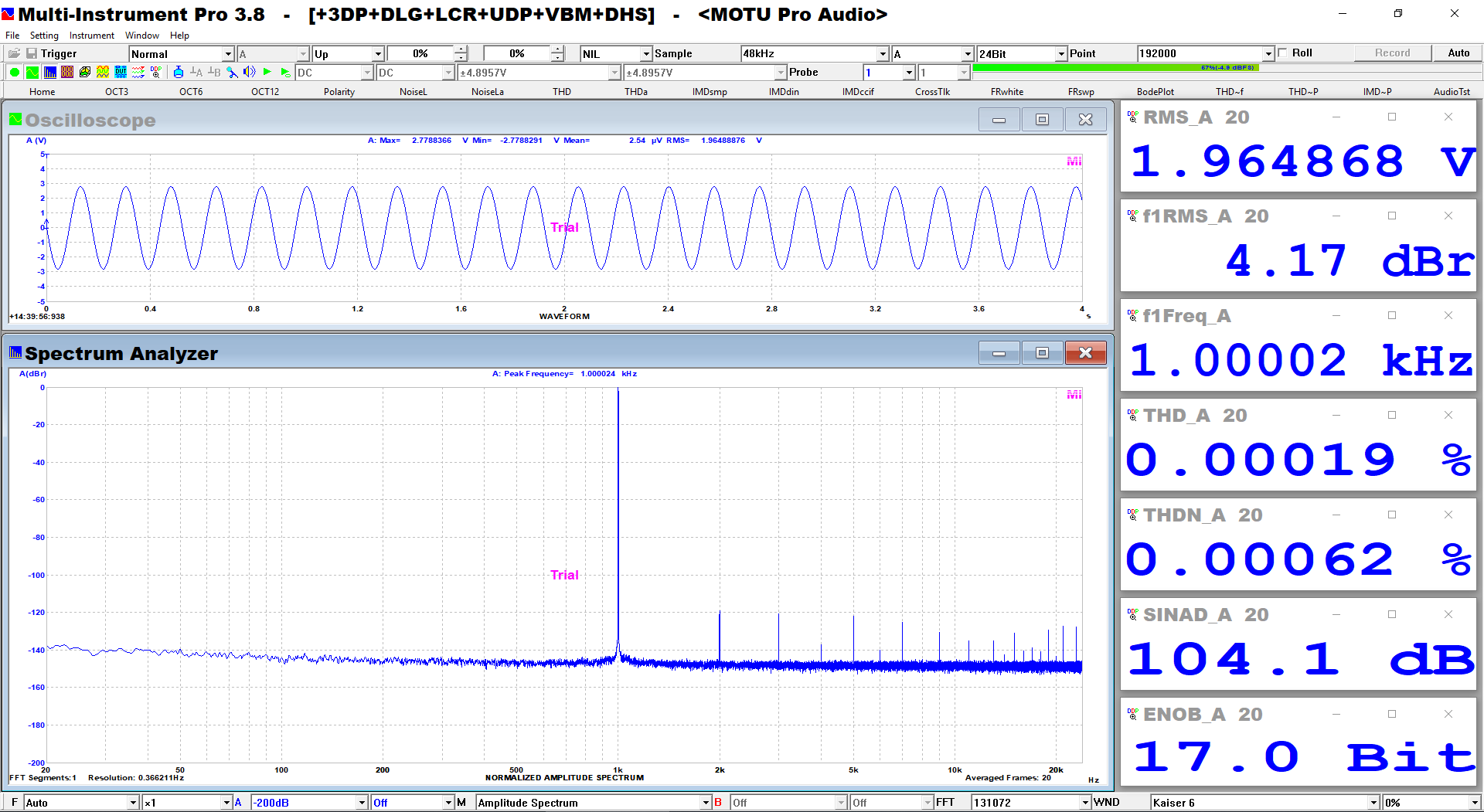Image resolution: width=1484 pixels, height=812 pixels.
Task: Click the Oscilloscope window title icon
Action: point(15,119)
